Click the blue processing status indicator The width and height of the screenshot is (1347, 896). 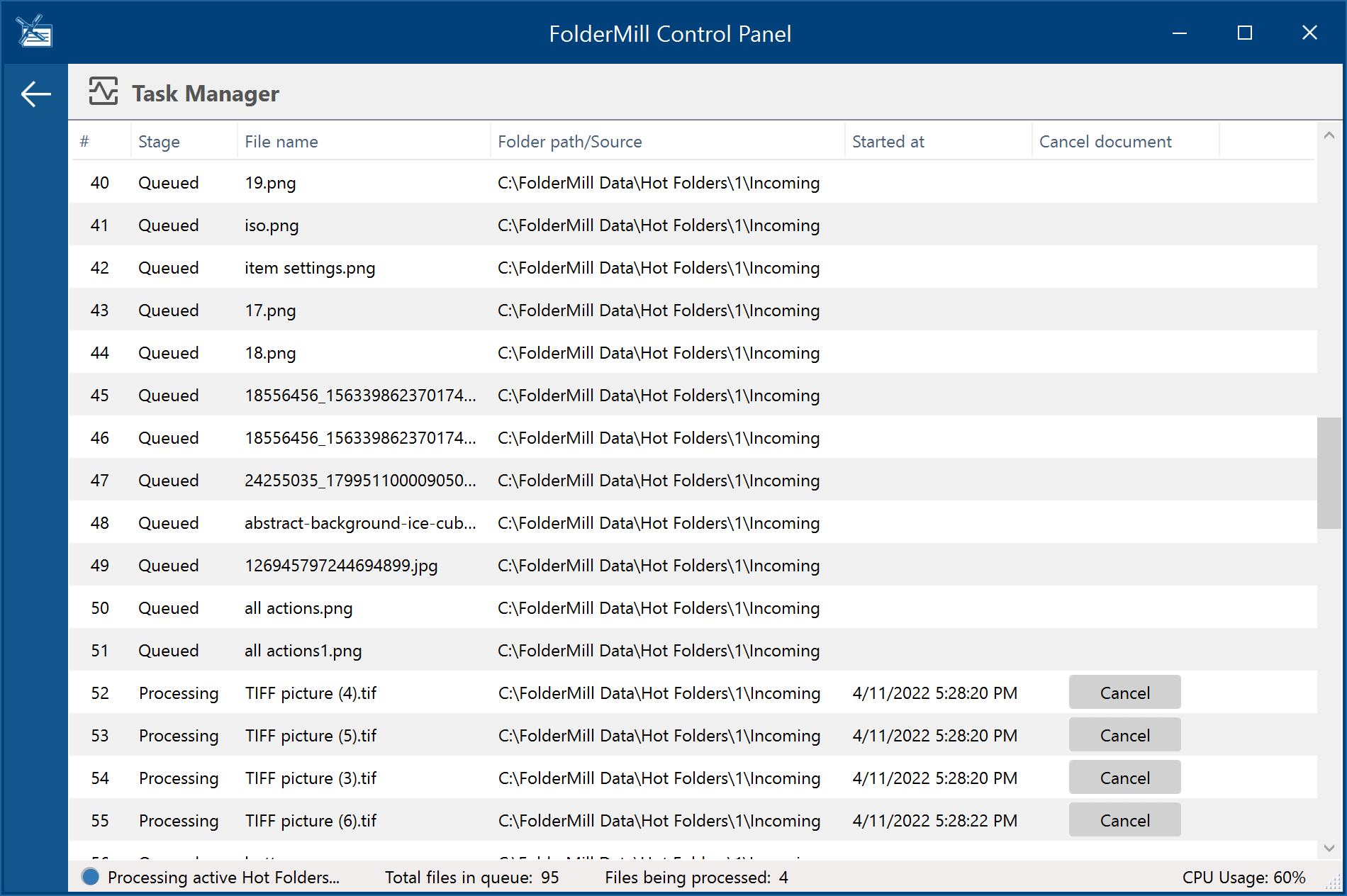point(90,877)
